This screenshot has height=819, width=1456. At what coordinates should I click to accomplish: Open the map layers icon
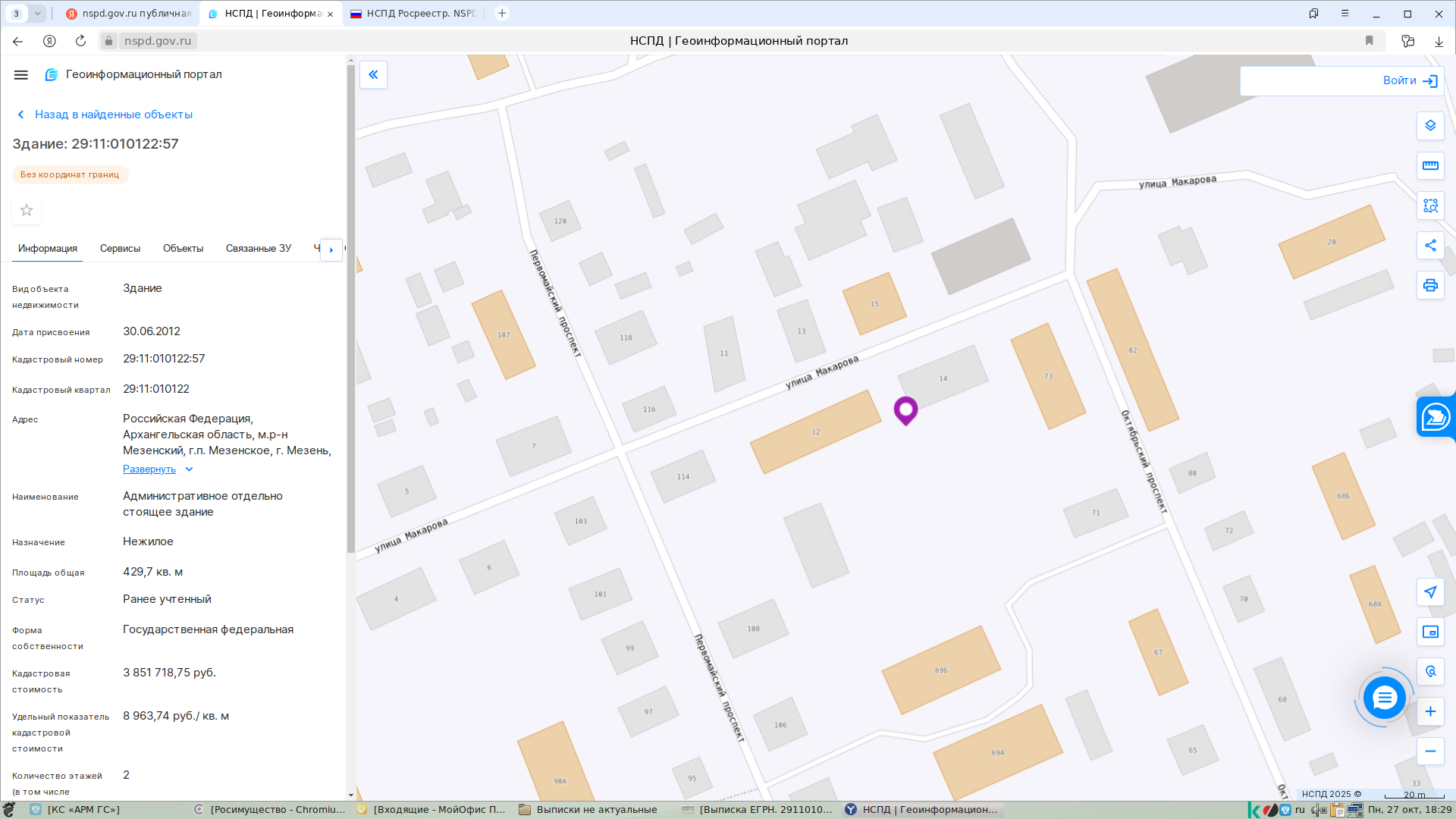(x=1430, y=126)
